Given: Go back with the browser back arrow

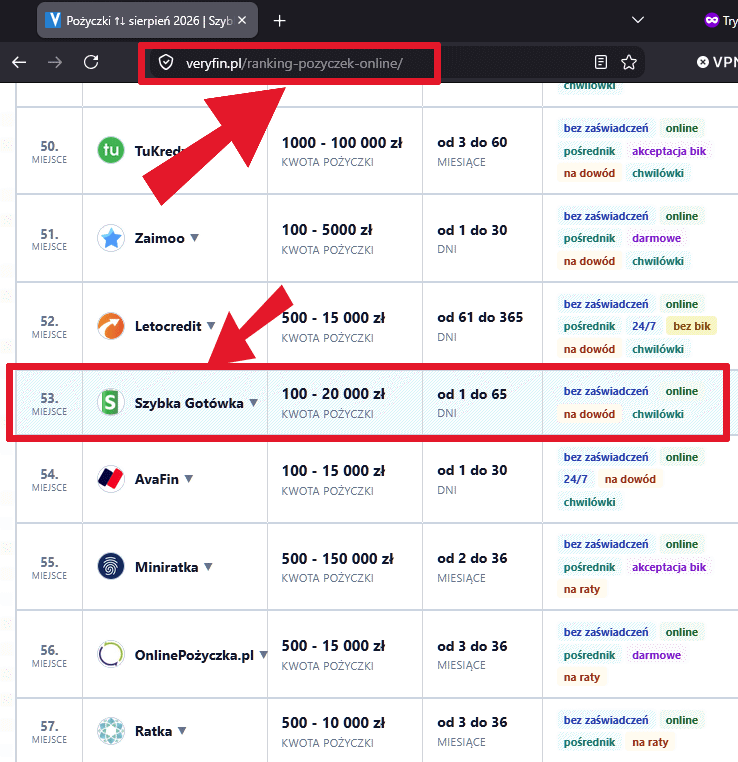Looking at the screenshot, I should point(19,62).
